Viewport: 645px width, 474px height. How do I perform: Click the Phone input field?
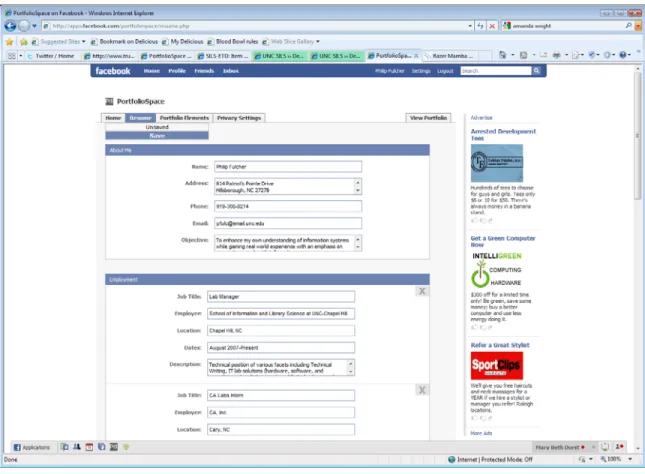coord(288,206)
